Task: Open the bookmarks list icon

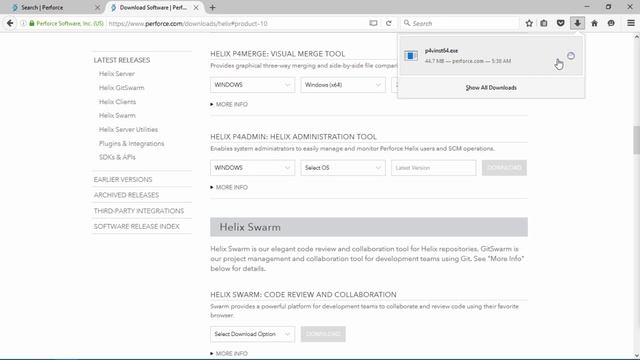Action: point(544,23)
